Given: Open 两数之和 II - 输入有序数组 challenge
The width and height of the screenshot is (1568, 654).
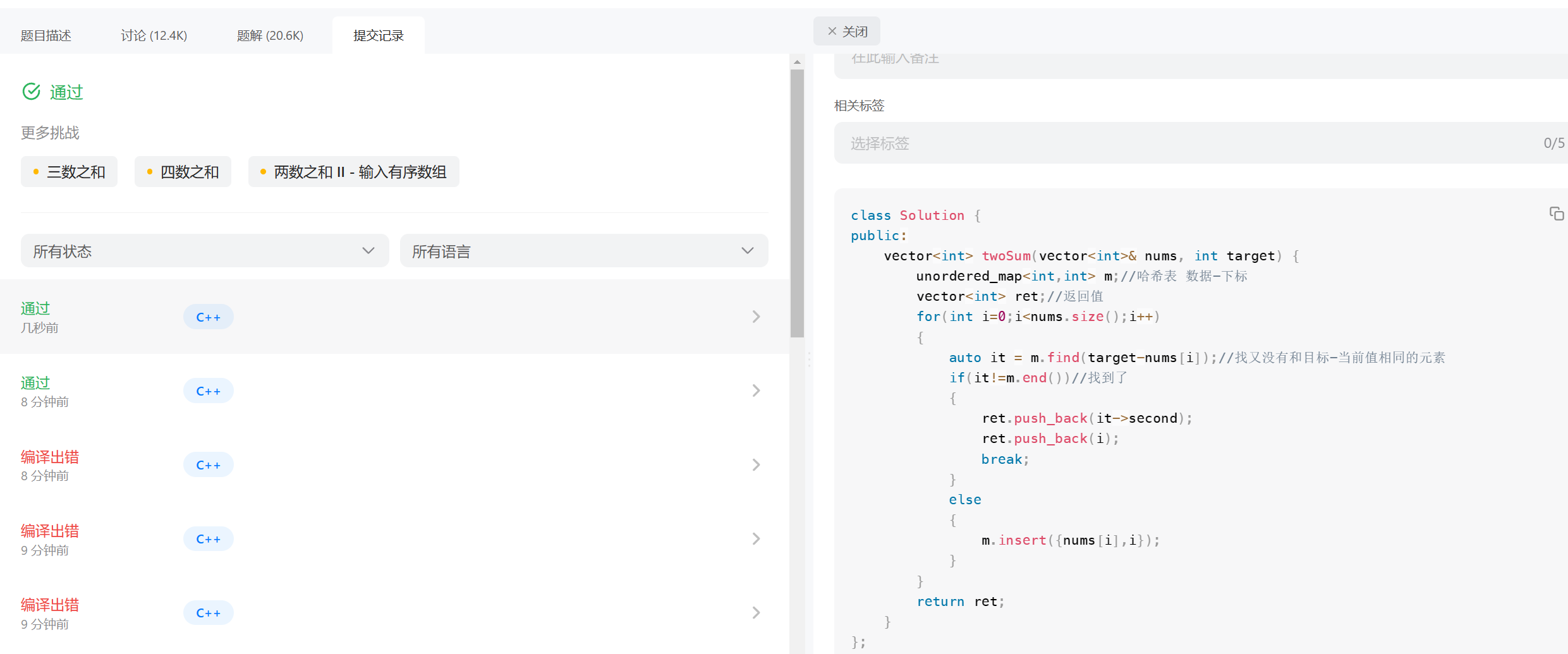Looking at the screenshot, I should pos(353,172).
